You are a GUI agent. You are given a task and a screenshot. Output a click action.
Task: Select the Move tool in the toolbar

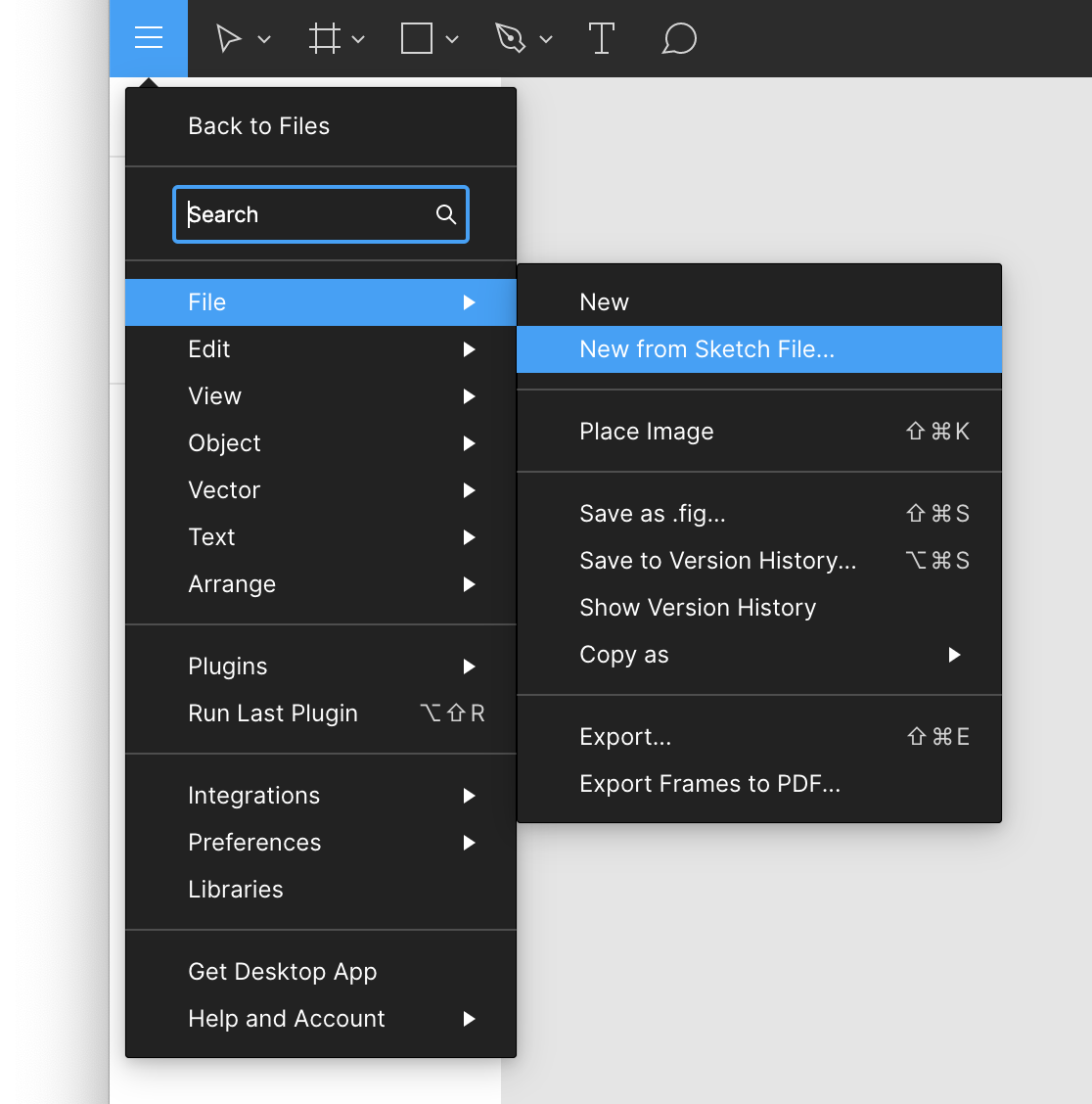(x=231, y=38)
